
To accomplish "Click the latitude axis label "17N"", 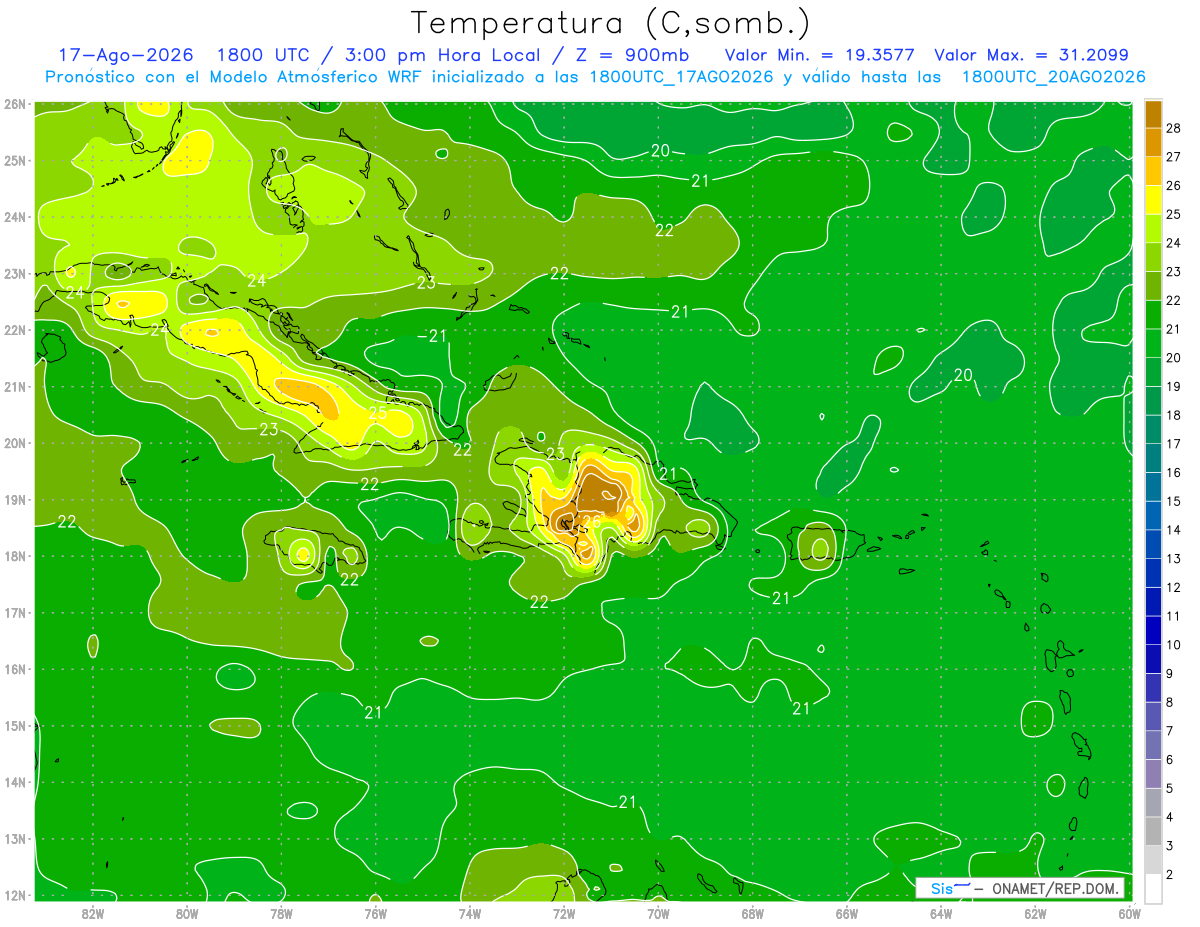I will (x=14, y=613).
